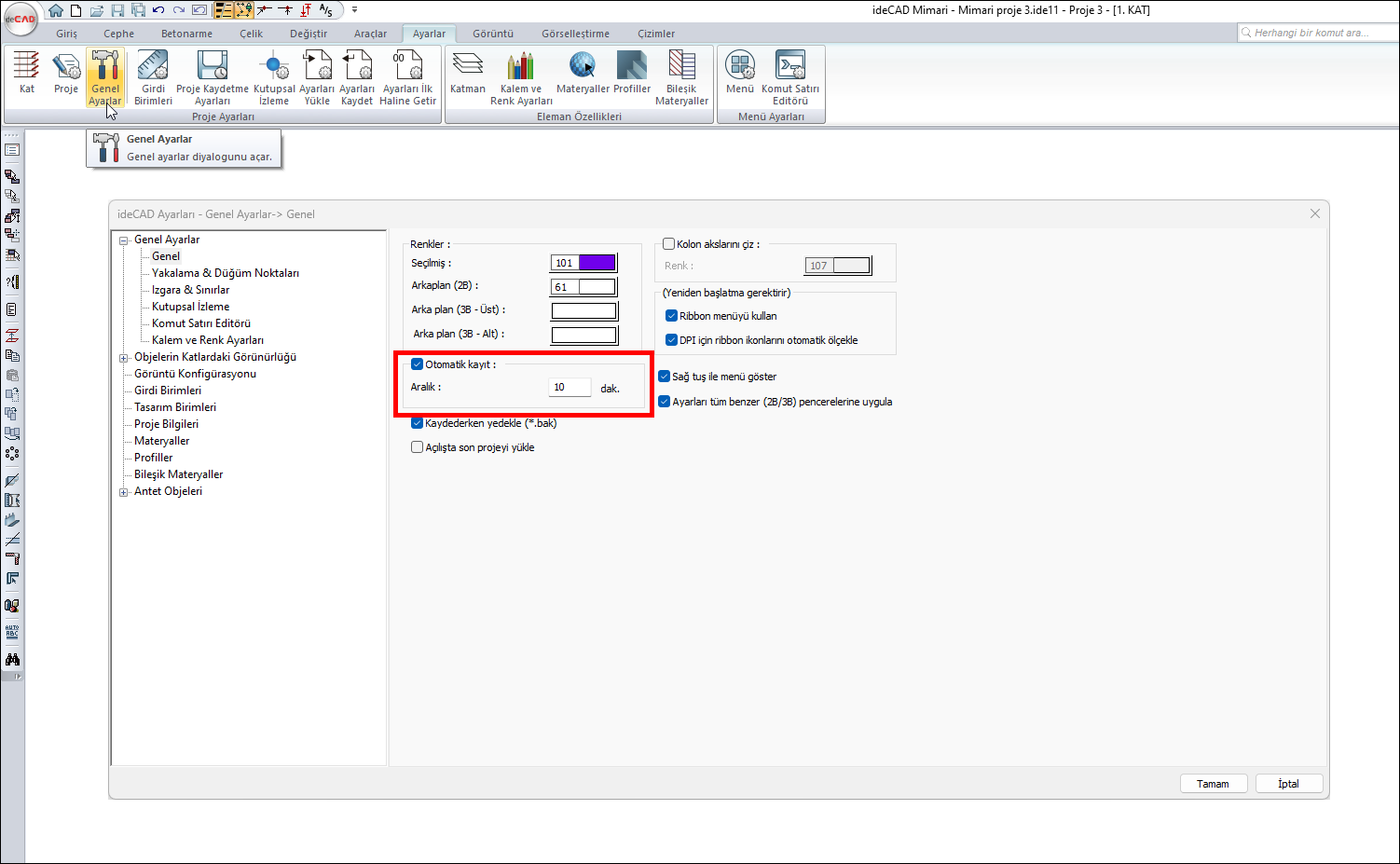Open the Katman ribbon tool
Screen dimensions: 1400x864
click(467, 74)
